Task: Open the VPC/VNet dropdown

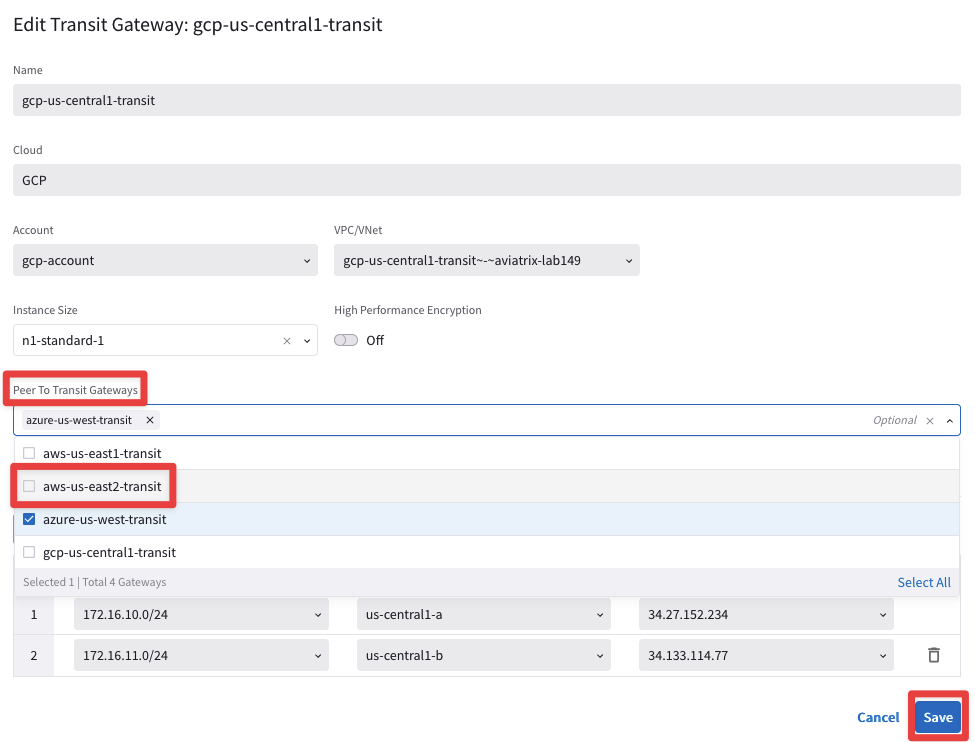Action: [486, 261]
